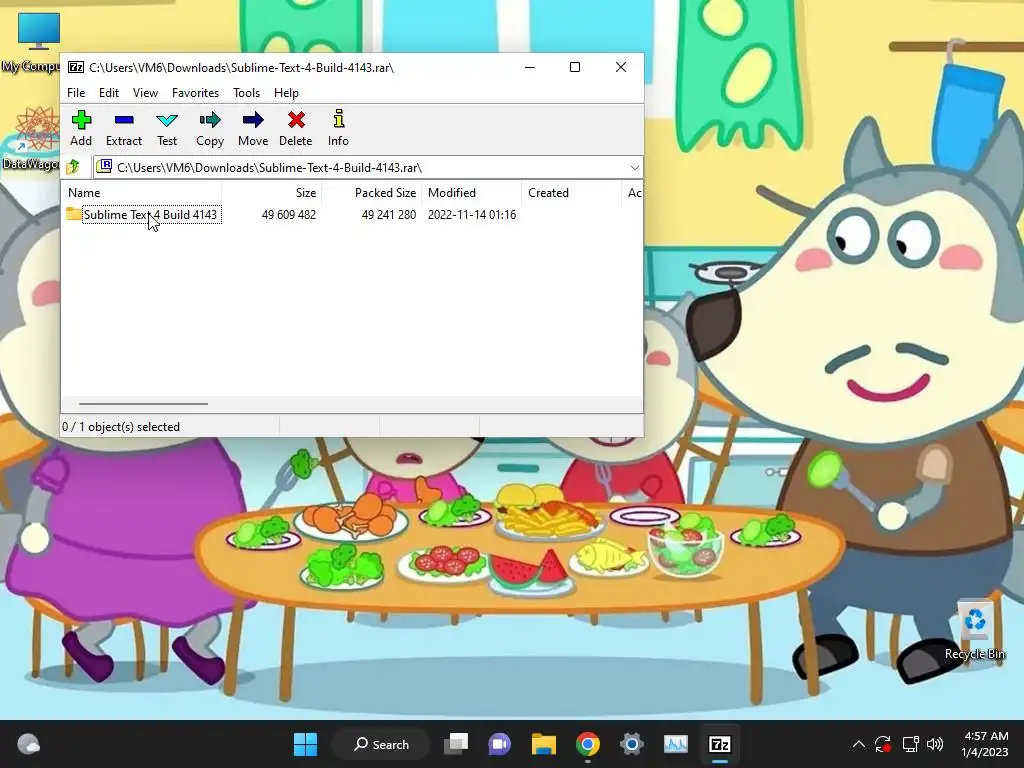Open the Windows Start menu
This screenshot has height=768, width=1024.
point(305,744)
